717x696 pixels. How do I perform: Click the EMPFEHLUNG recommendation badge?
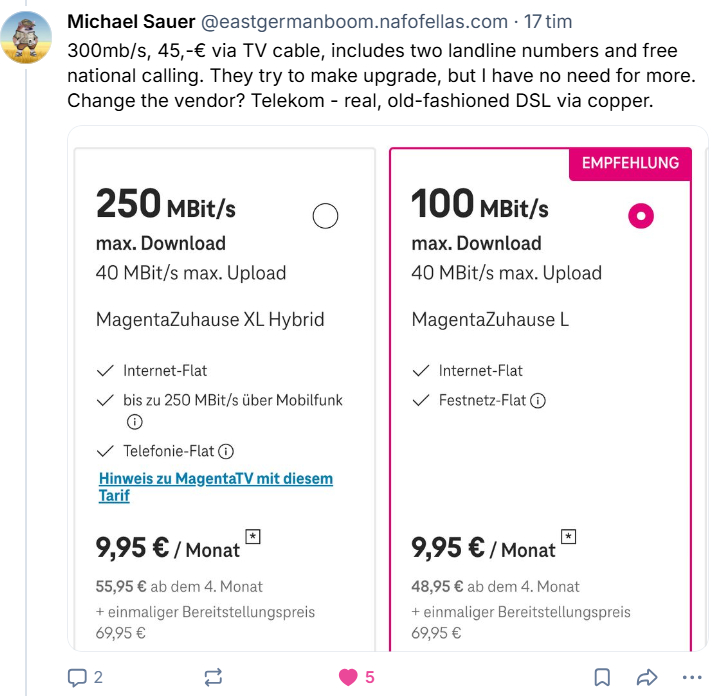coord(630,163)
